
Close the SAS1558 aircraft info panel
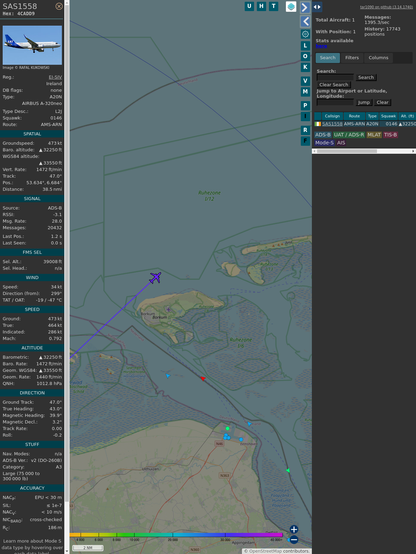(59, 6)
